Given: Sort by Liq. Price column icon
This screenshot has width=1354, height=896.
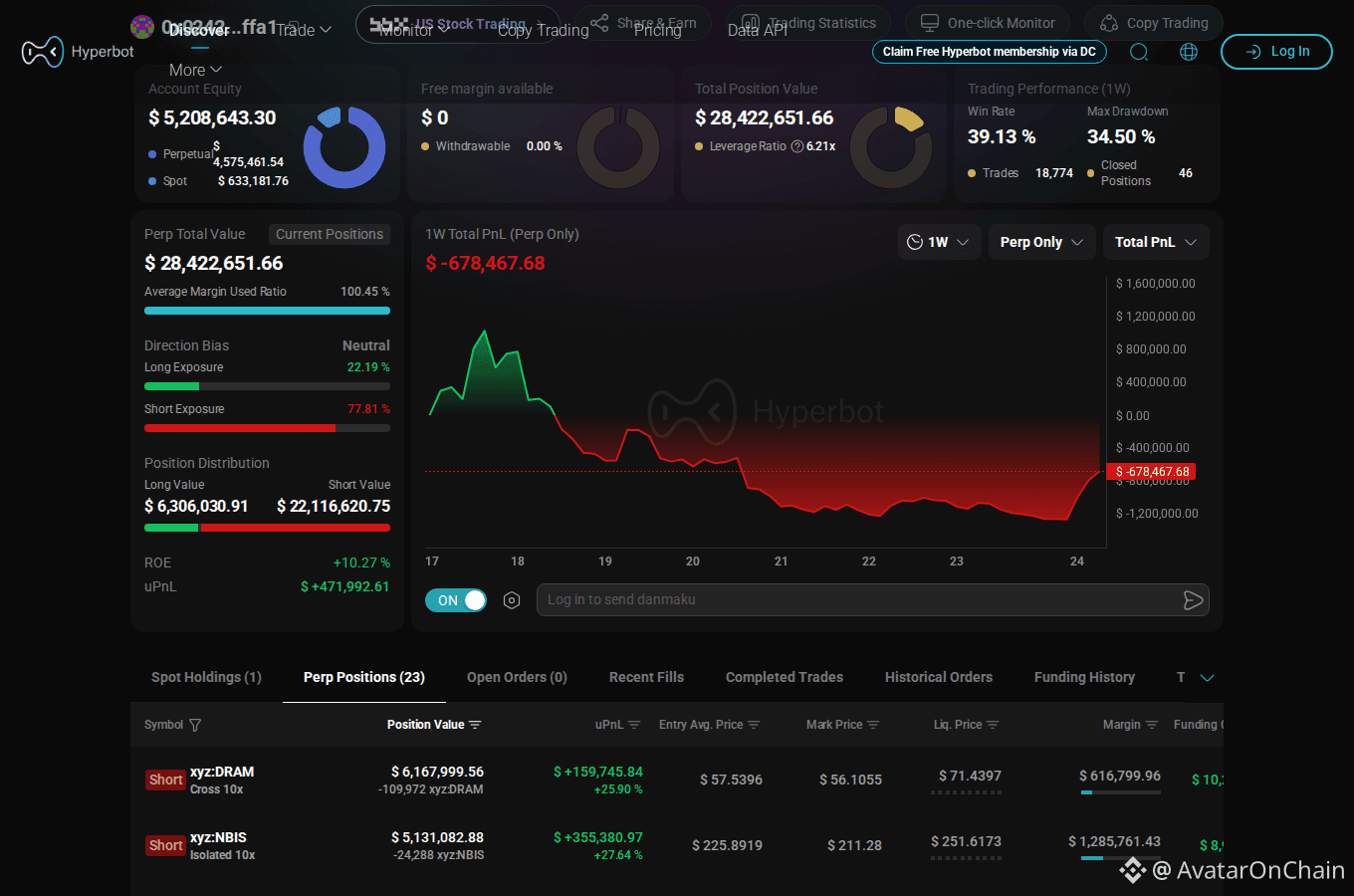Looking at the screenshot, I should [x=993, y=725].
